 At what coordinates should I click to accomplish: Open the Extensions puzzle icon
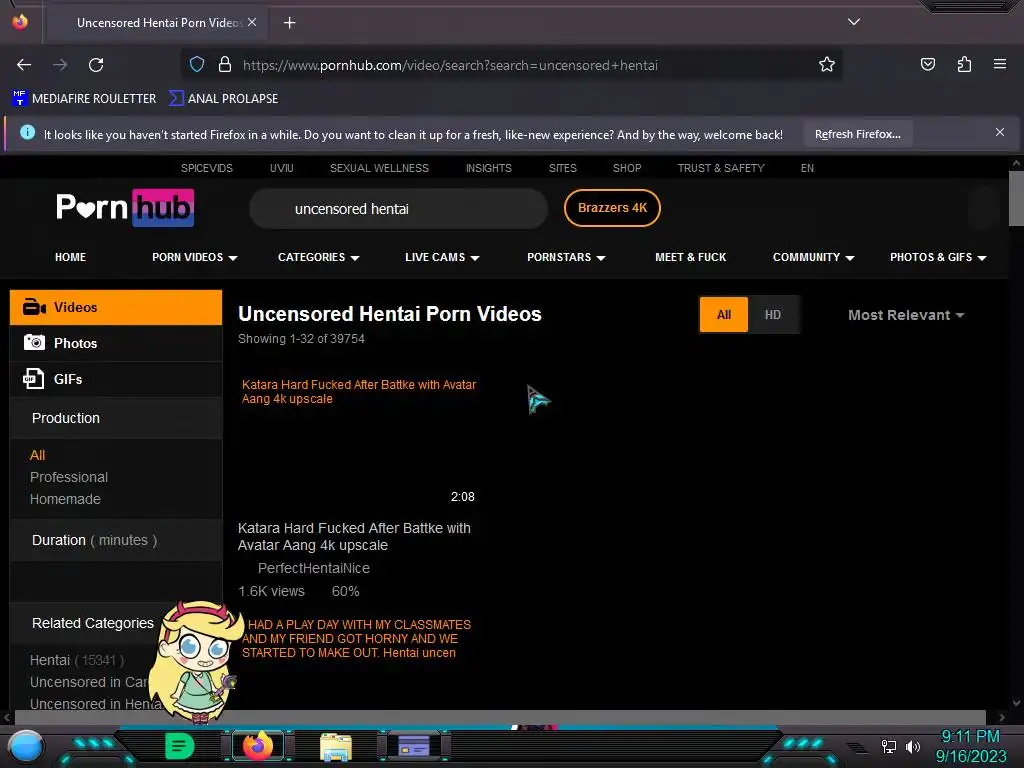point(964,64)
